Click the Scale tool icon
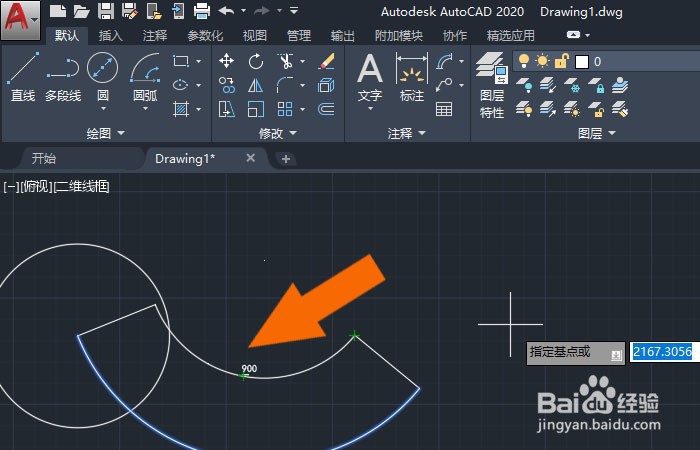This screenshot has width=700, height=450. (x=256, y=109)
